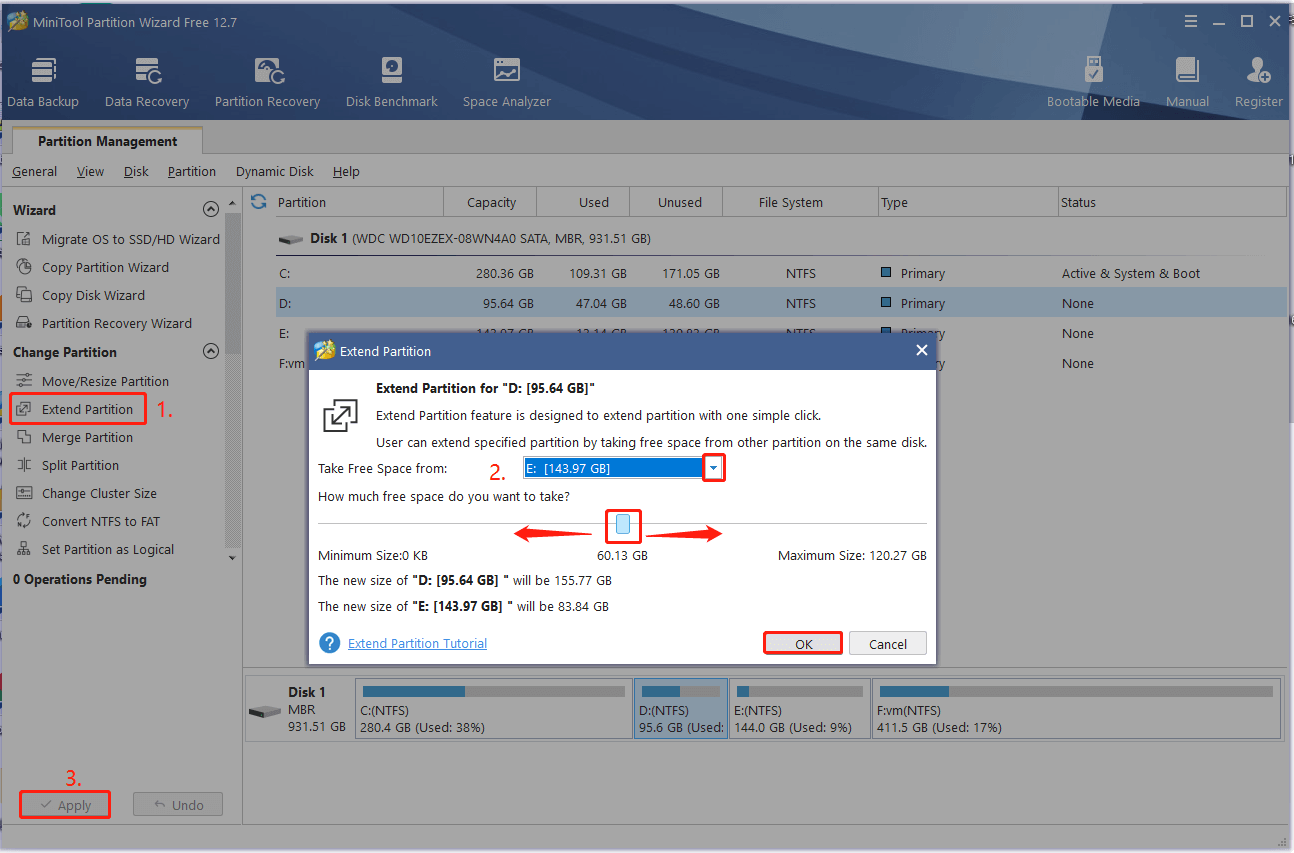Click the Extend Partition sidebar icon

(x=24, y=409)
